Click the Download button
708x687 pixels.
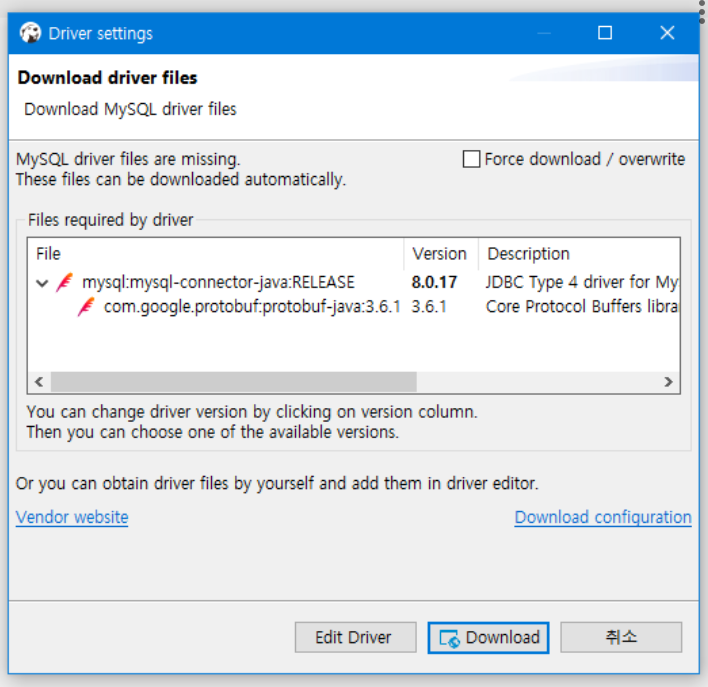(x=489, y=637)
